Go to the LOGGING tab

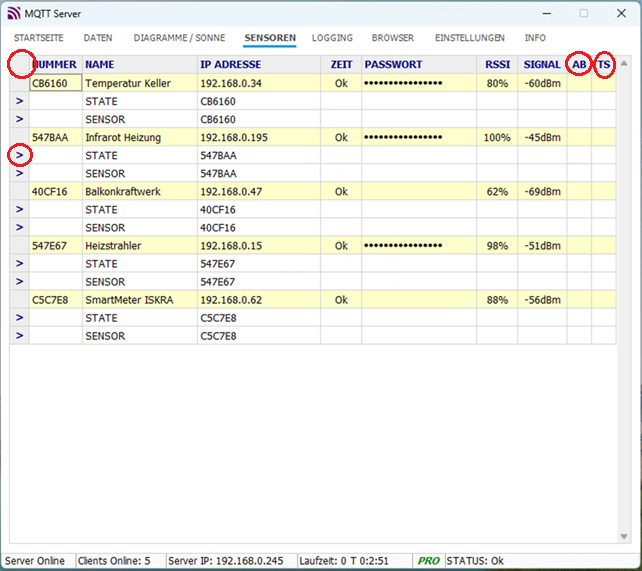click(332, 38)
